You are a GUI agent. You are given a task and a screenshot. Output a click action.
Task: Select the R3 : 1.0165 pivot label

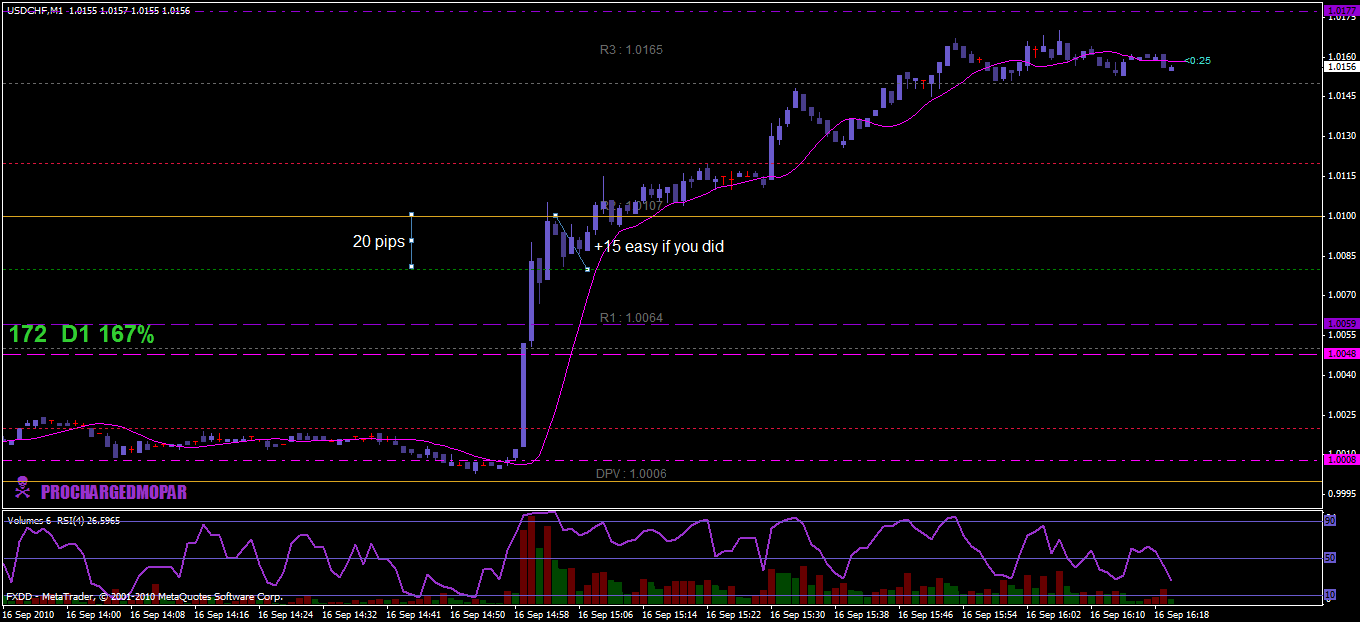click(631, 49)
